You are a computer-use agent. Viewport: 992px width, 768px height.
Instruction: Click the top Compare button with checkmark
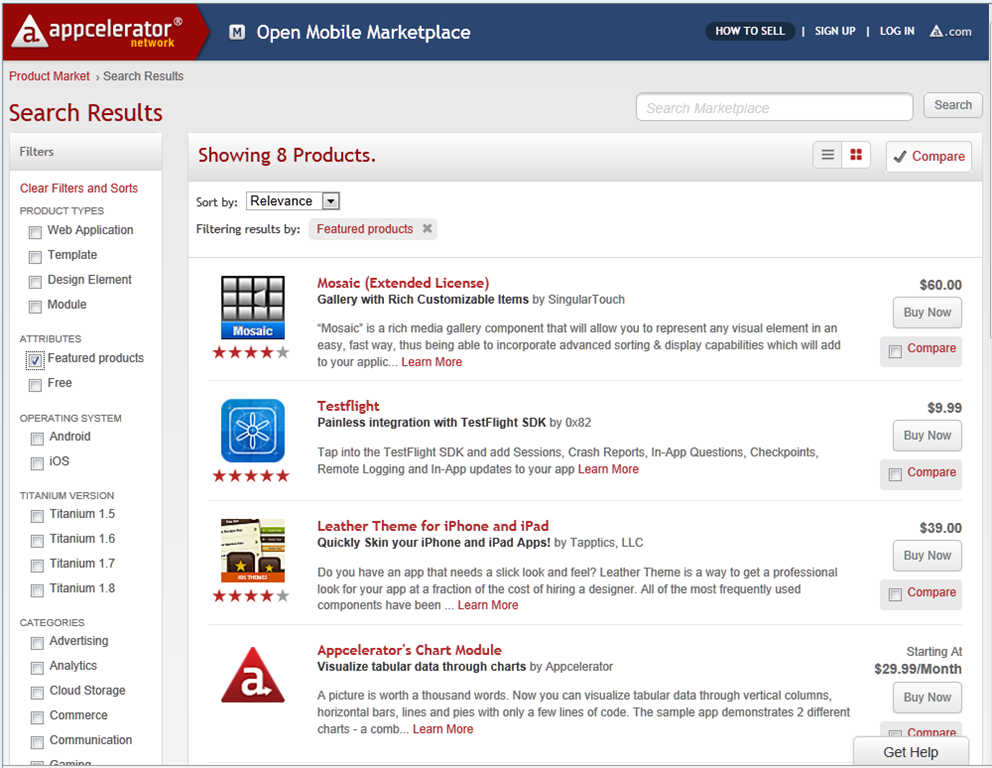click(x=929, y=156)
